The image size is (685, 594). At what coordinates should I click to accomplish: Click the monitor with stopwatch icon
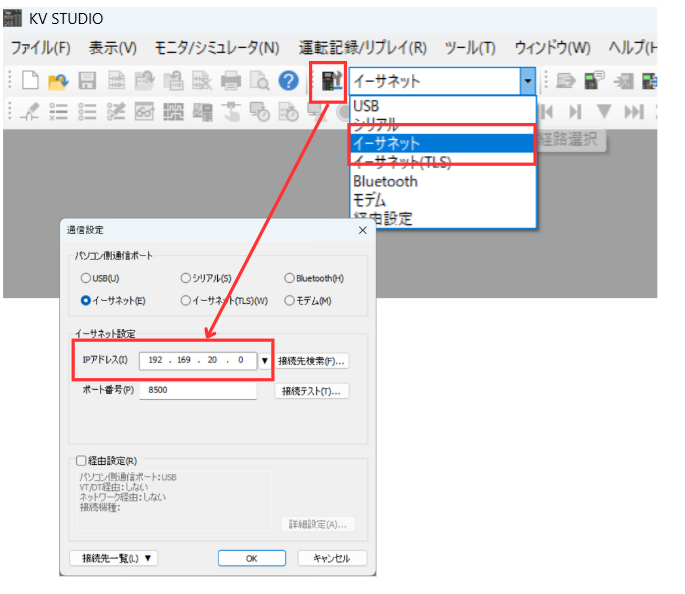(259, 112)
